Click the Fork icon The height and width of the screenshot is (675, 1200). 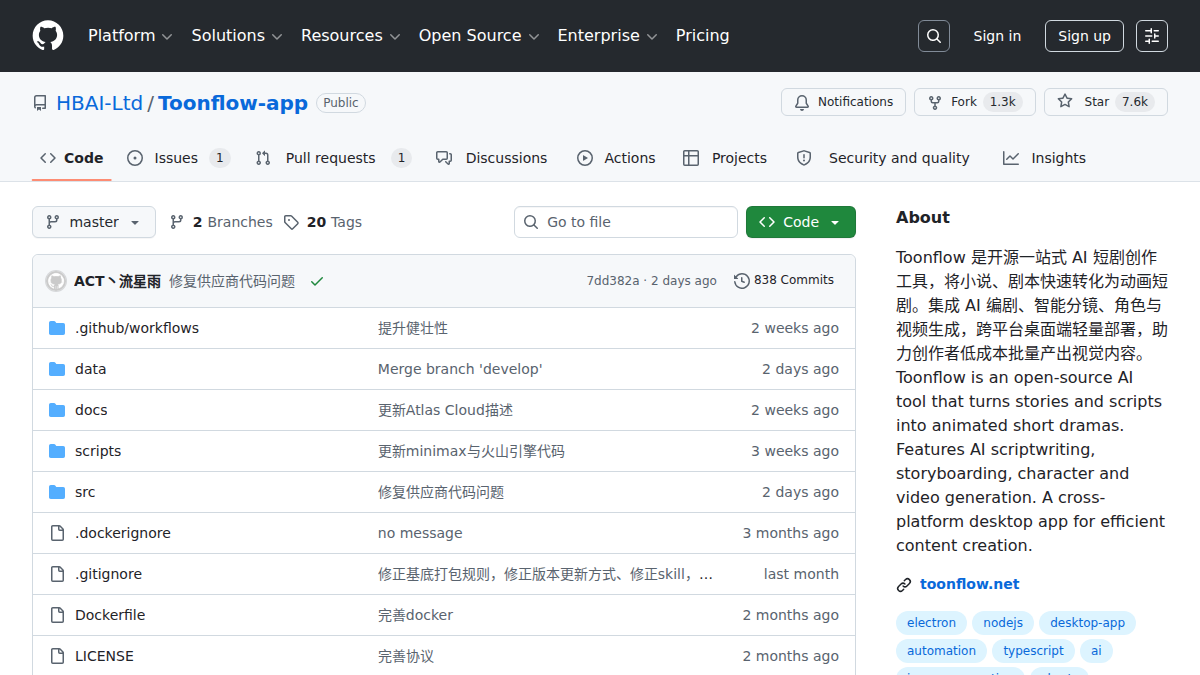(935, 102)
